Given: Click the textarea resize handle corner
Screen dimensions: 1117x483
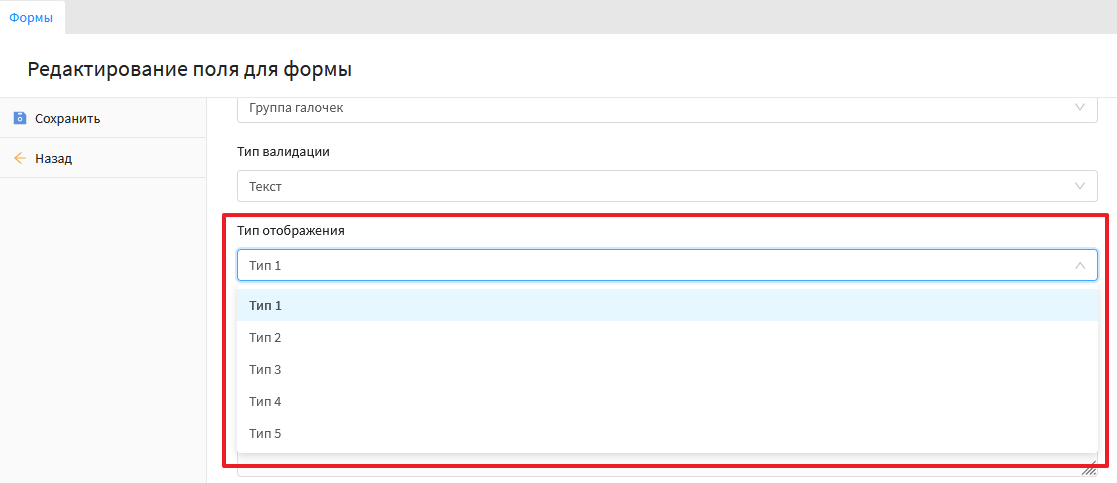Looking at the screenshot, I should pyautogui.click(x=1088, y=469).
